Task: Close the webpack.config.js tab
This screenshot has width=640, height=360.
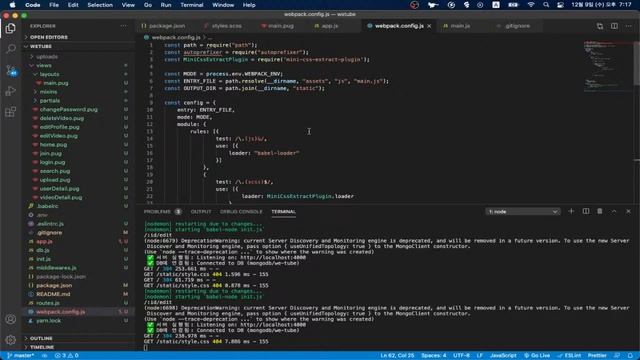Action: [429, 26]
